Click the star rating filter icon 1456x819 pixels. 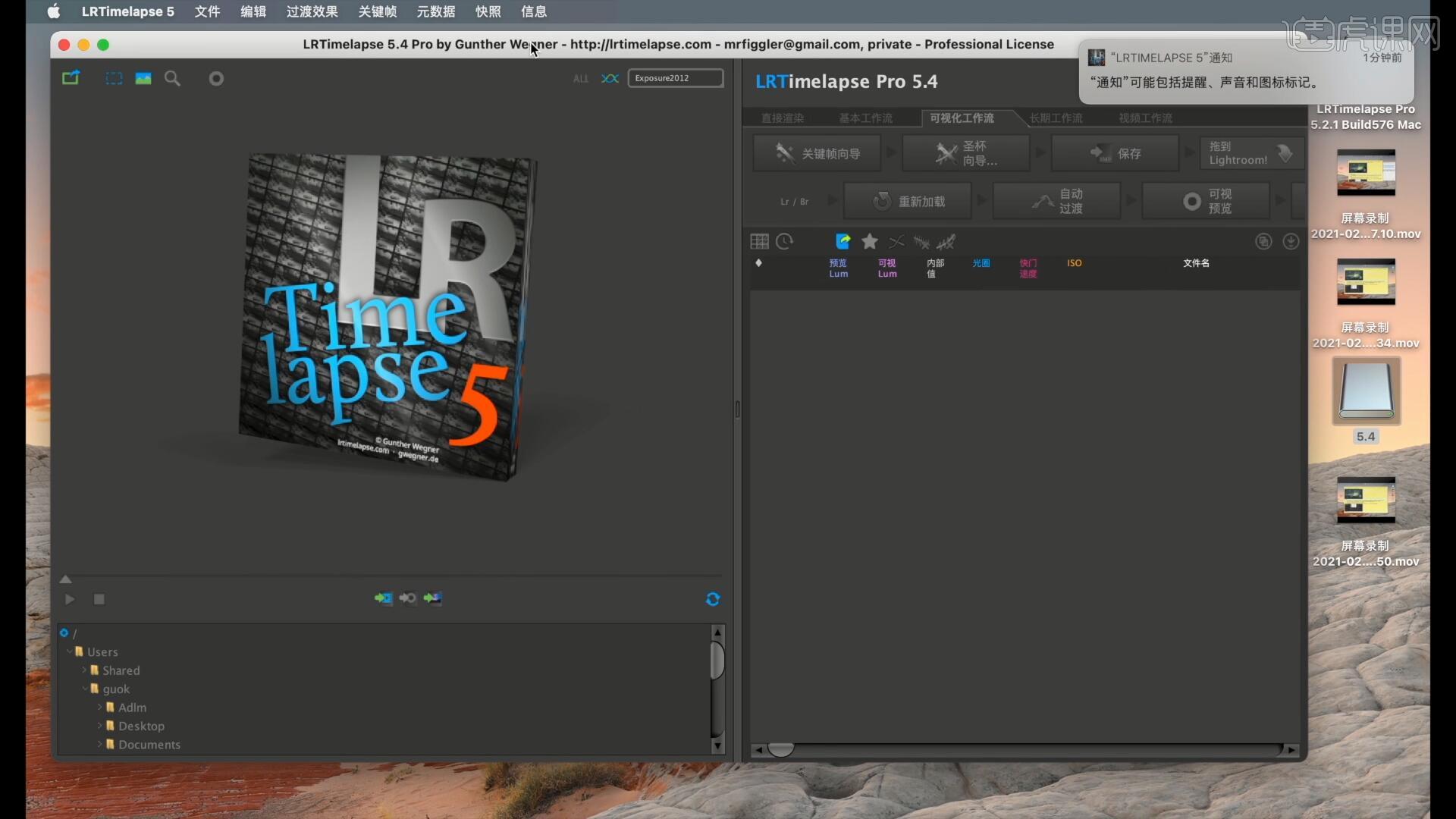870,242
